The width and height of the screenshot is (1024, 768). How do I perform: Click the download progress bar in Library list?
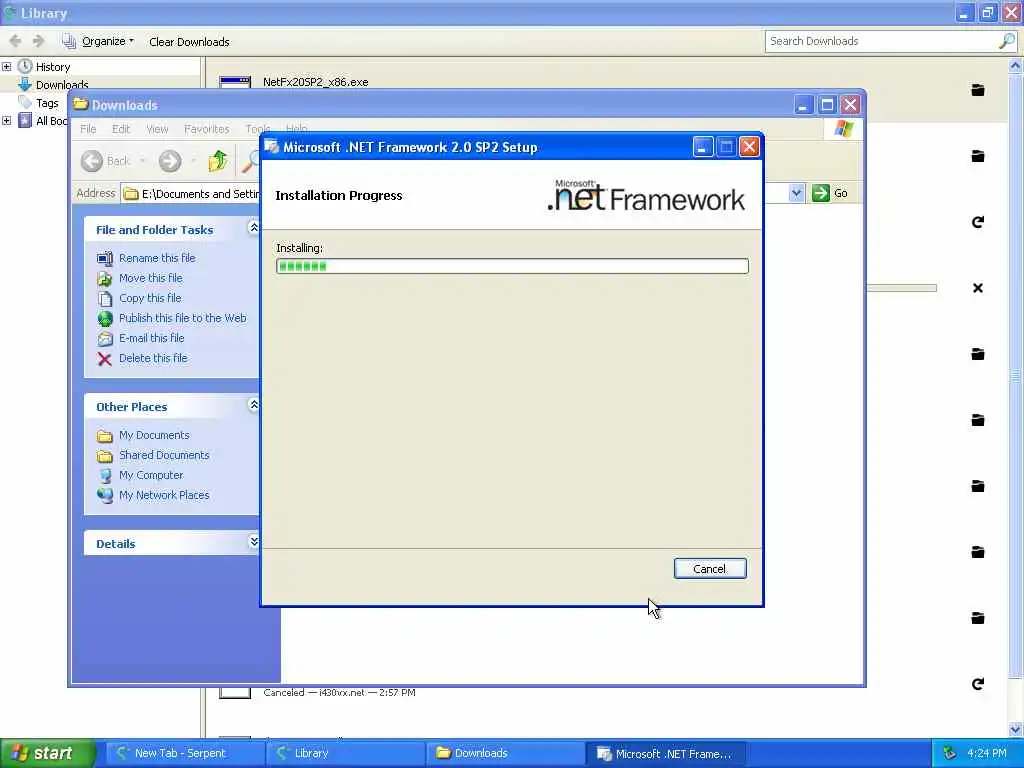click(x=902, y=288)
